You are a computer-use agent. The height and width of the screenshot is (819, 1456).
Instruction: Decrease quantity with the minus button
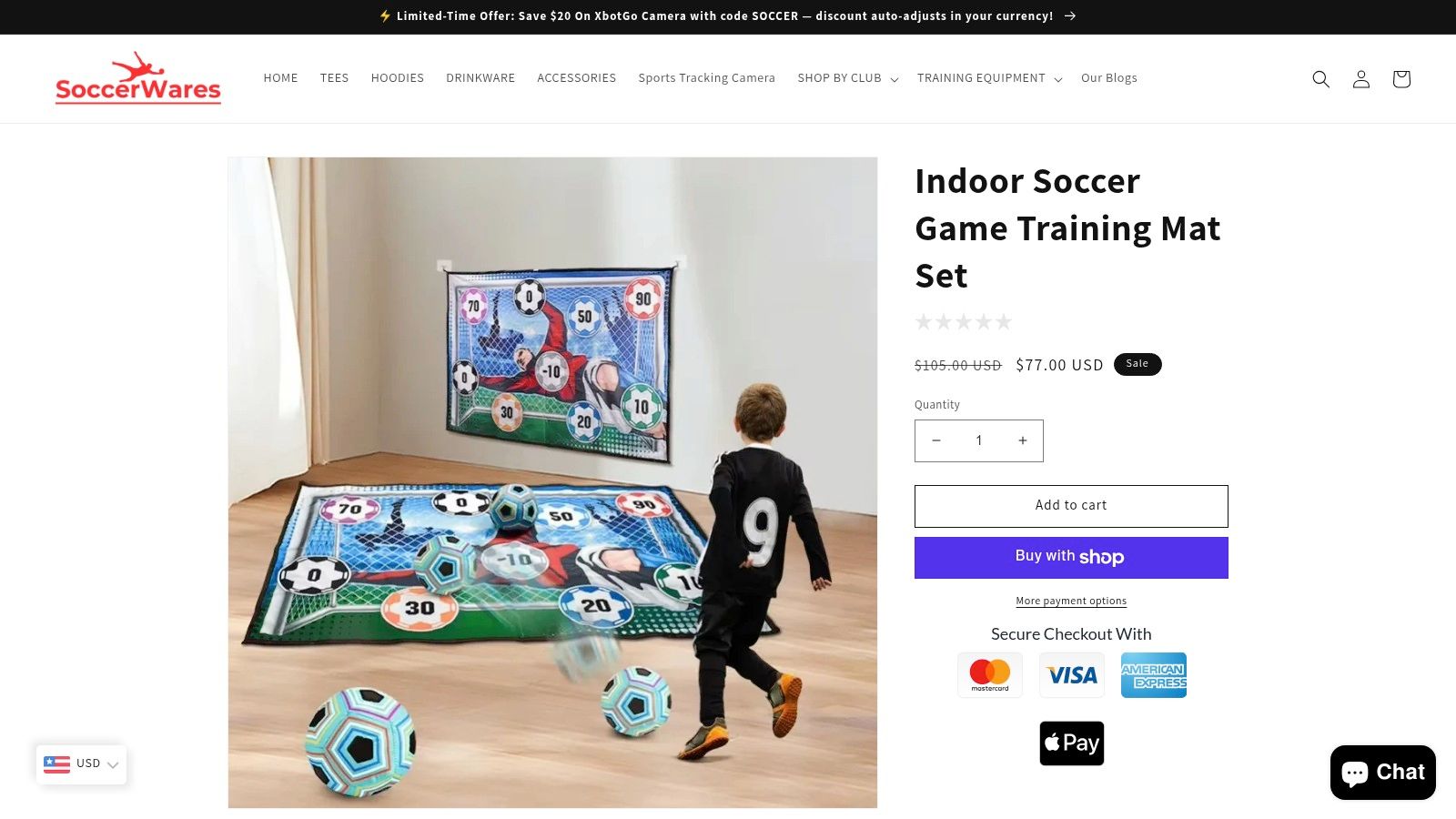click(935, 440)
